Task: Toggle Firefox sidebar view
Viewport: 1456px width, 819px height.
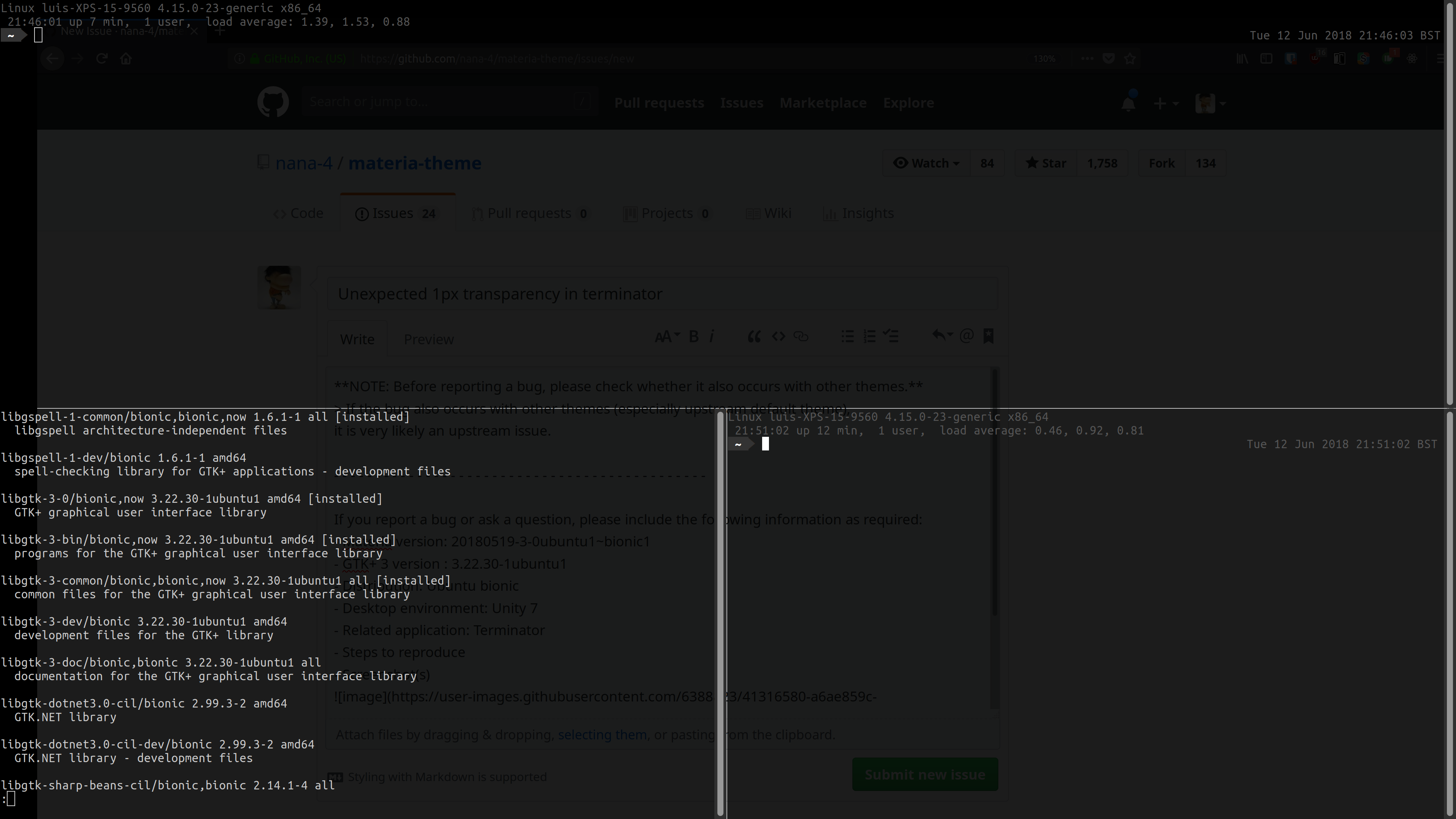Action: point(1266,59)
